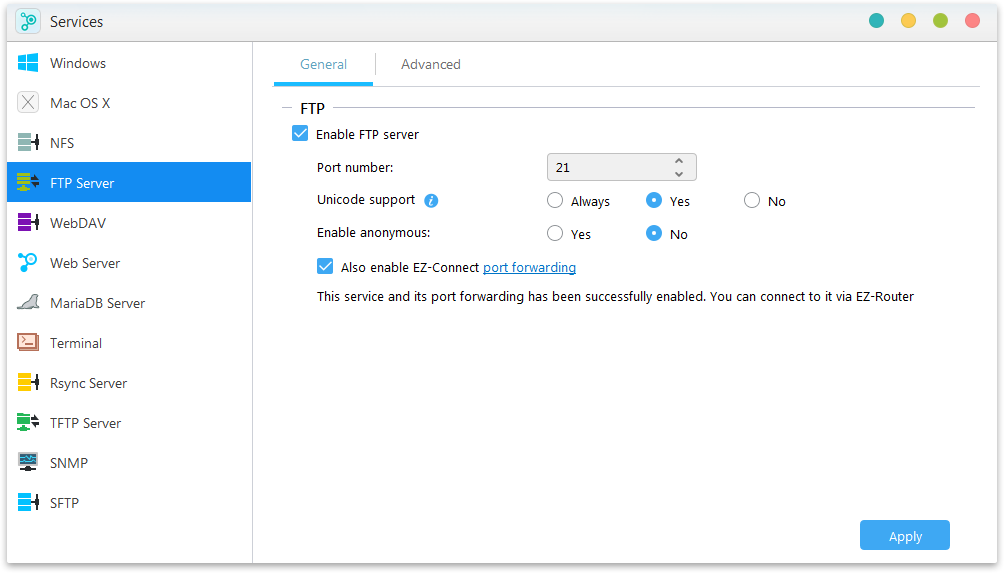The image size is (1004, 573).
Task: Open TFTP Server settings
Action: click(129, 423)
